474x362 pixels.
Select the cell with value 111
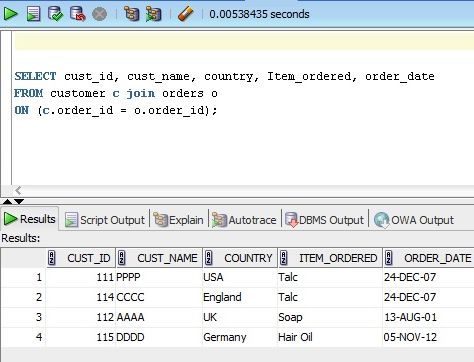(81, 277)
